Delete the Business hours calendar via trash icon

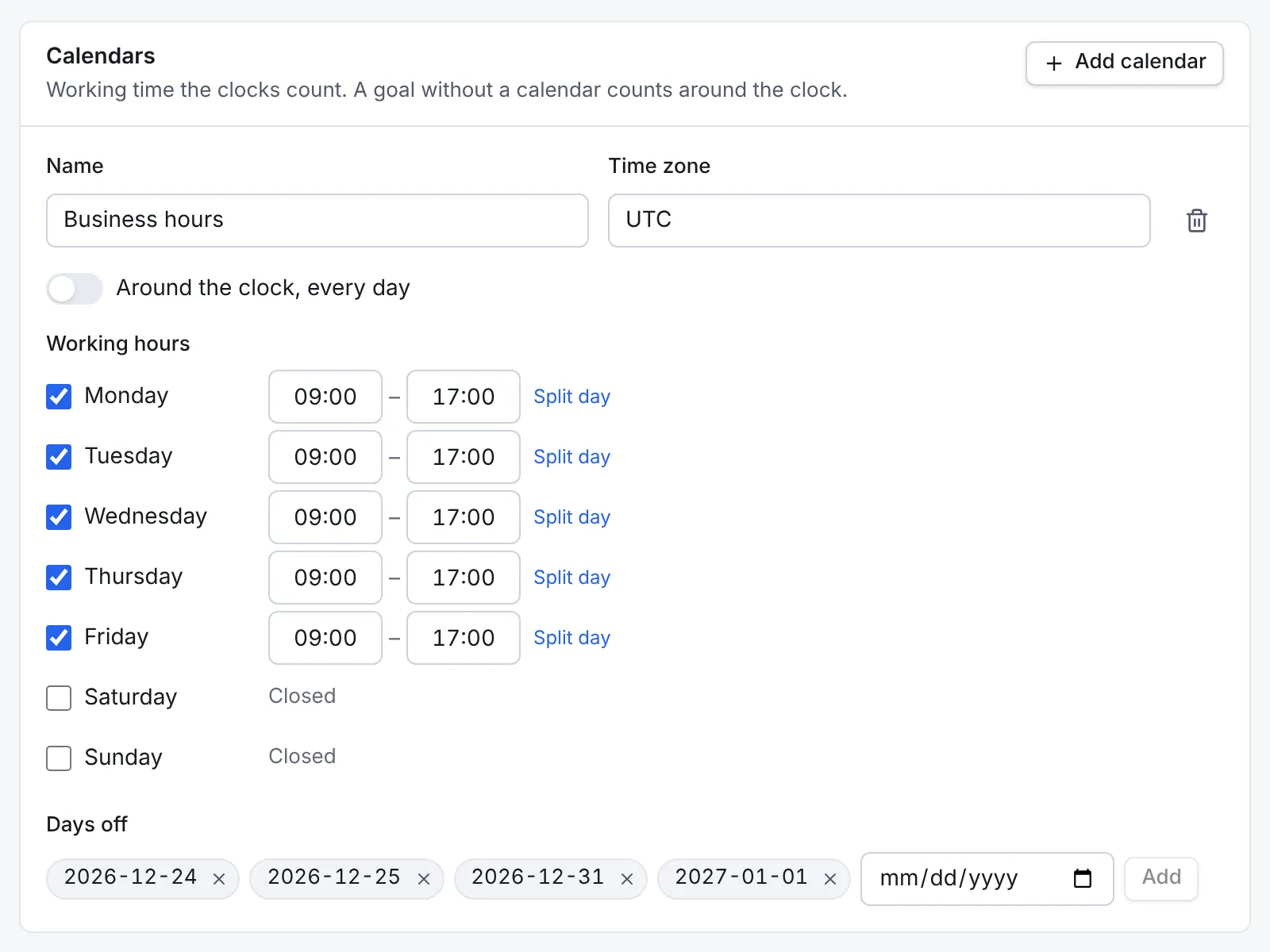tap(1197, 221)
